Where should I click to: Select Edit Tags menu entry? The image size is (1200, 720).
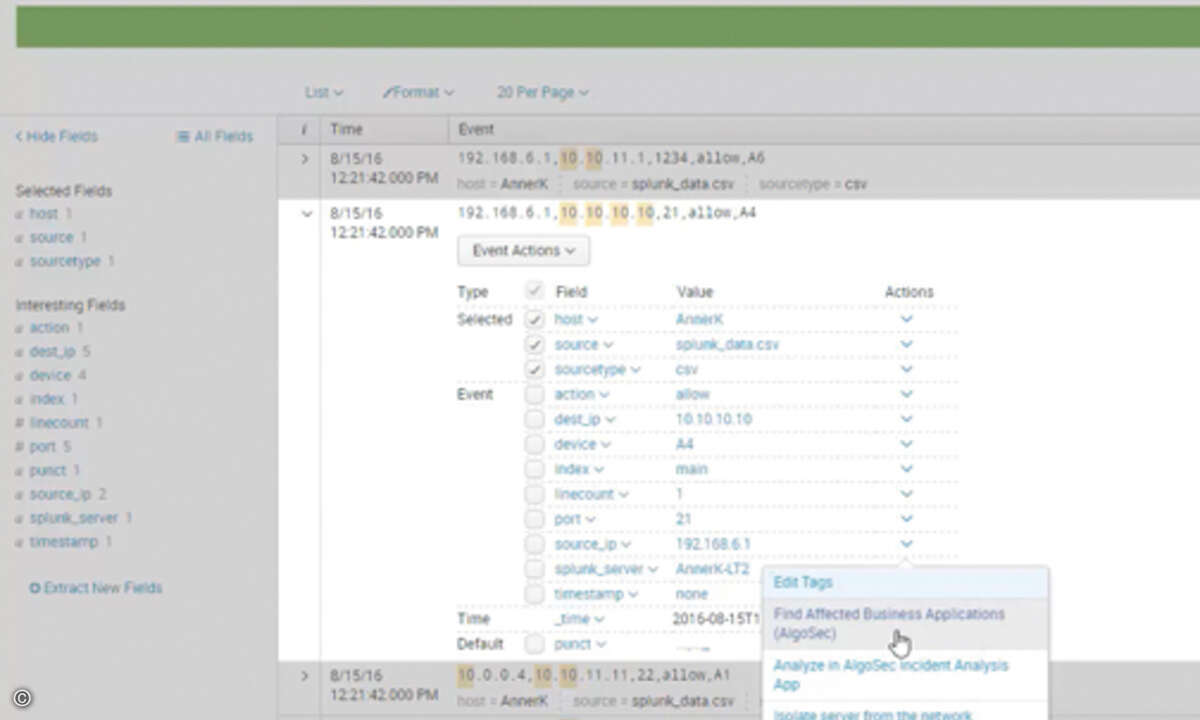point(905,582)
